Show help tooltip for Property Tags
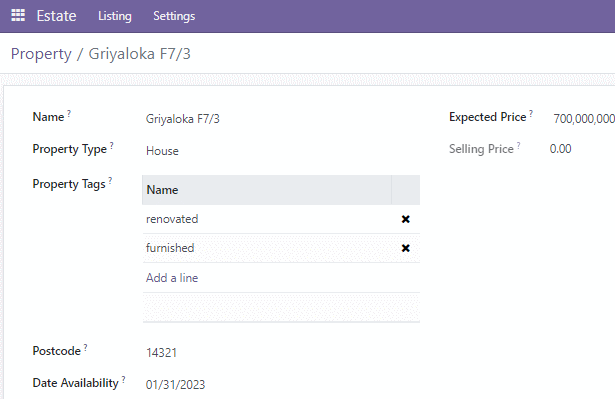 coord(110,180)
